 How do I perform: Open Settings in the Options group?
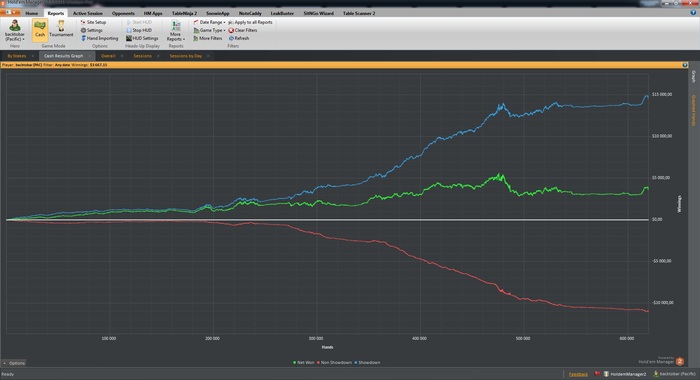tap(92, 30)
